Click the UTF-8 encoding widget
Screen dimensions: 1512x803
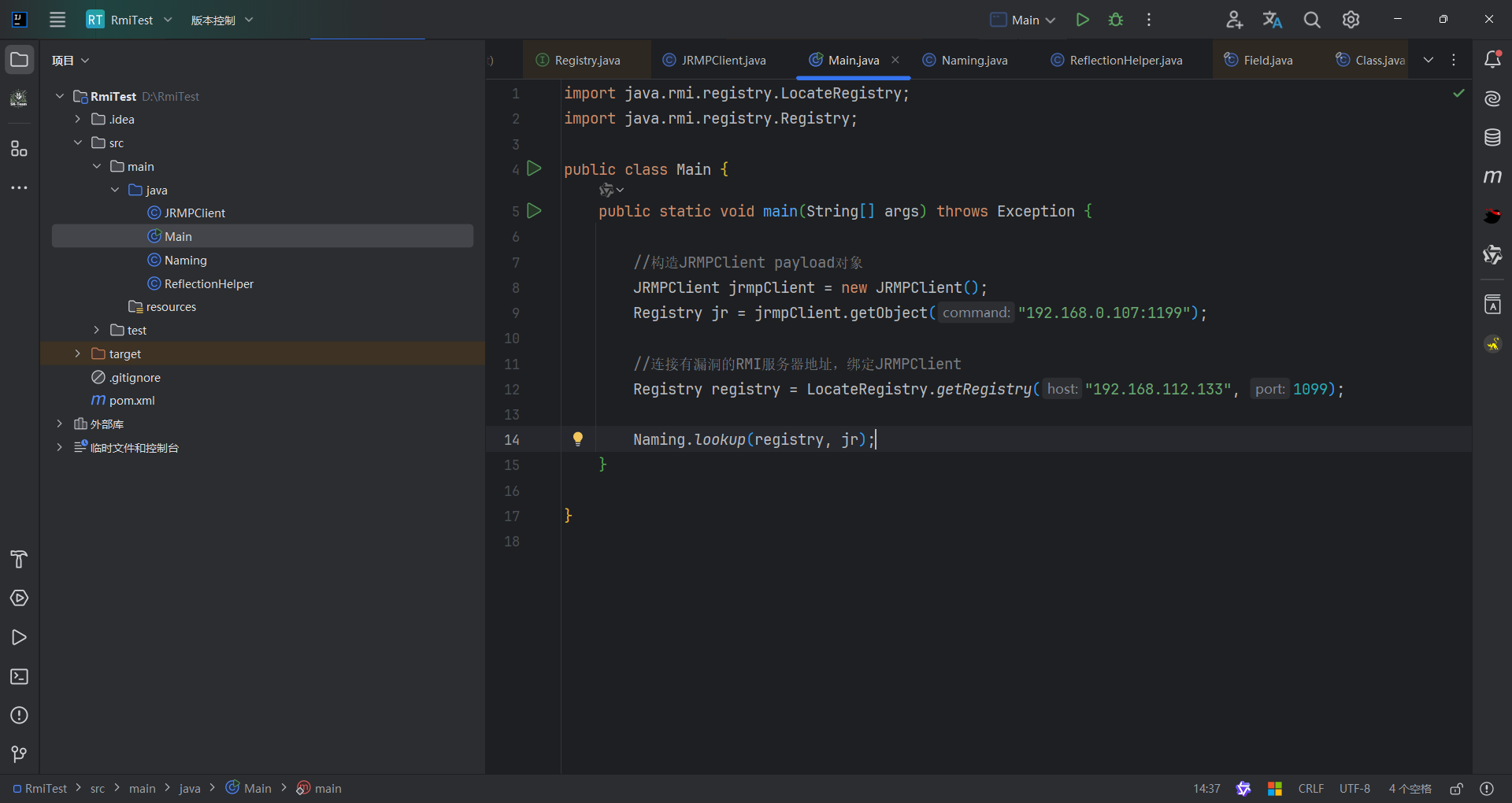(1354, 789)
